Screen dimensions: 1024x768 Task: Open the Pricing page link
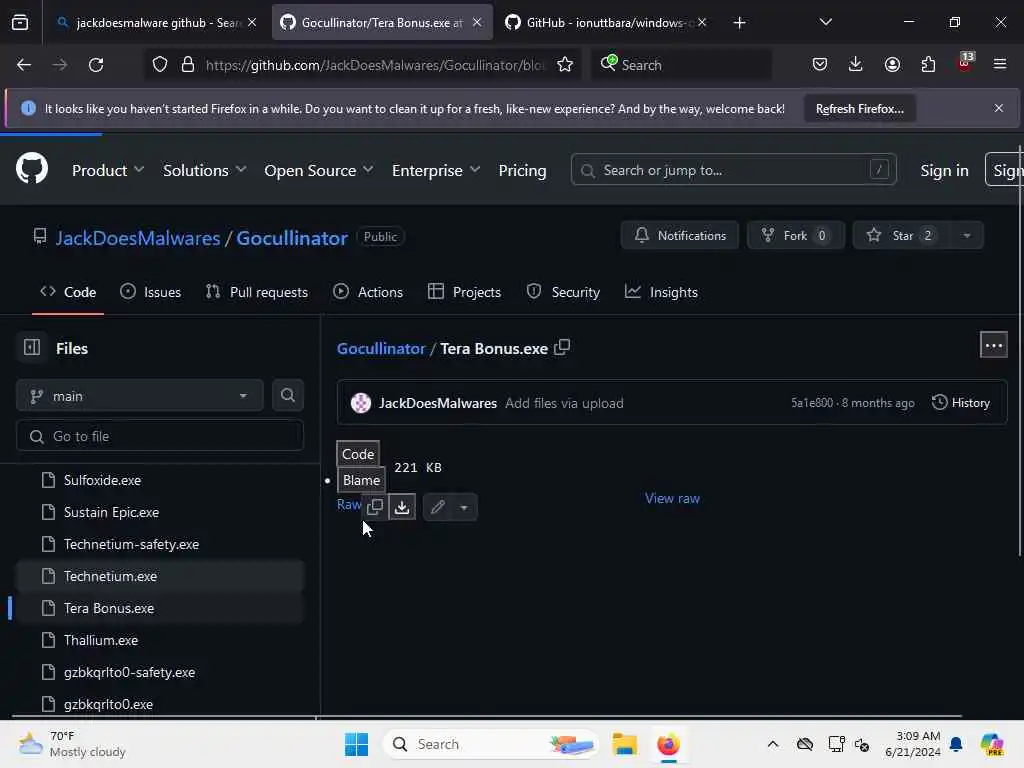coord(522,170)
